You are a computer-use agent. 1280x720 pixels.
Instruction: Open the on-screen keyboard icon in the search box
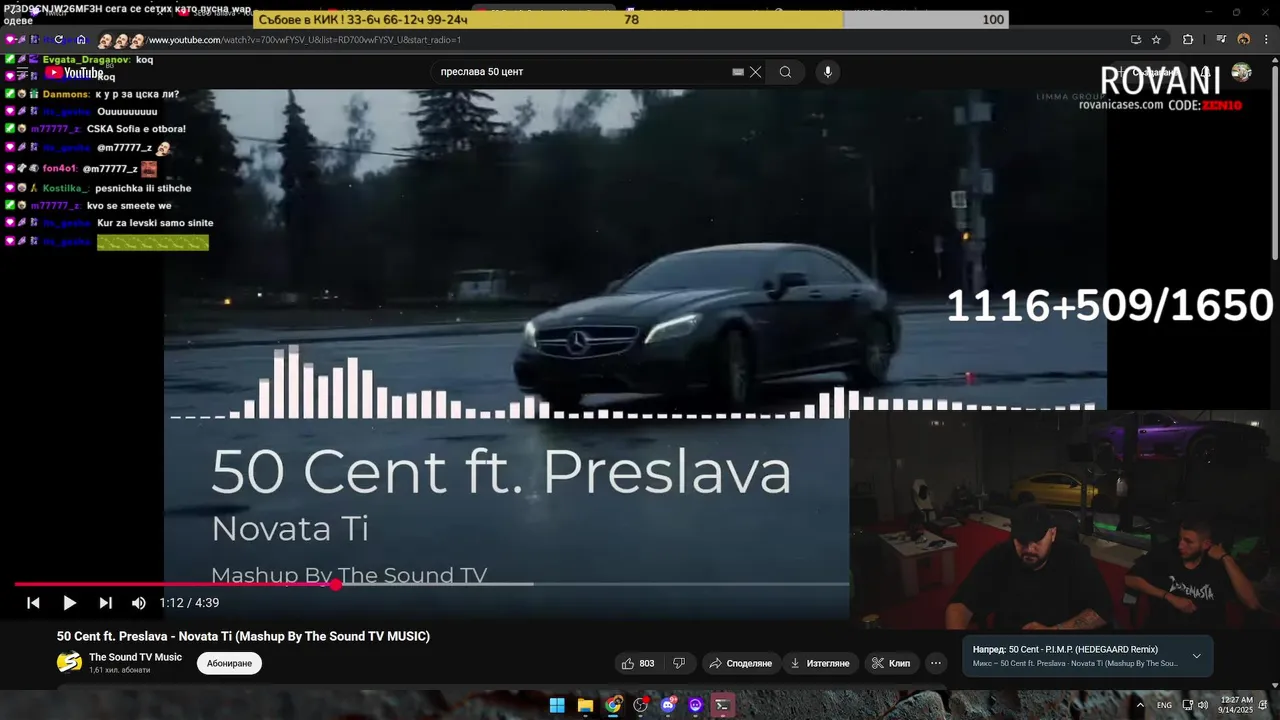coord(738,72)
